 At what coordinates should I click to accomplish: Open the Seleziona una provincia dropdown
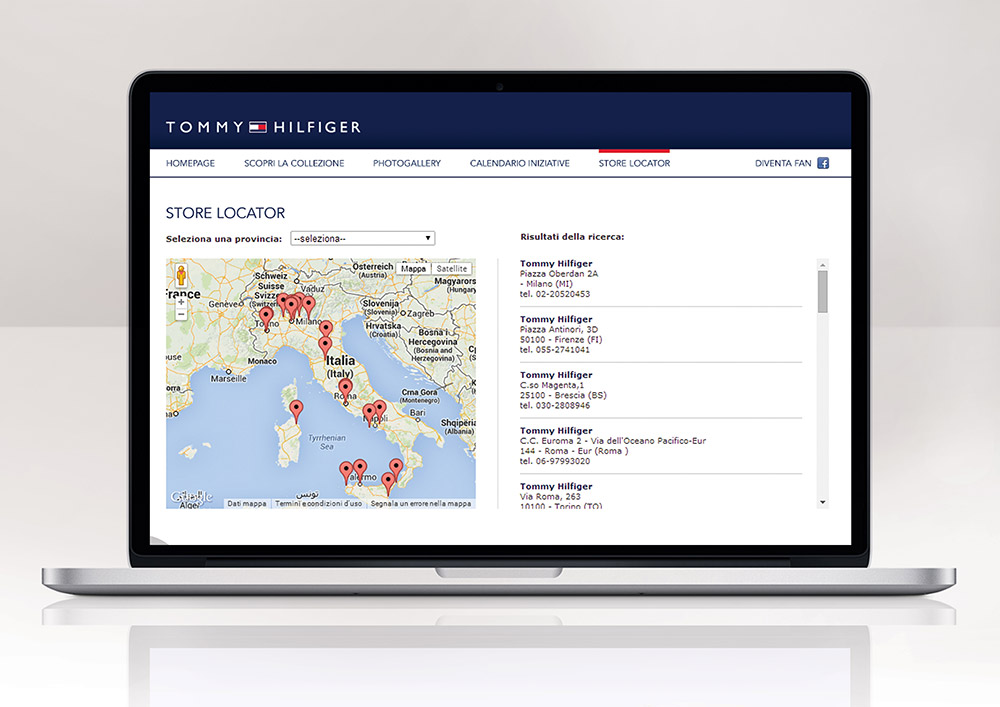click(362, 238)
